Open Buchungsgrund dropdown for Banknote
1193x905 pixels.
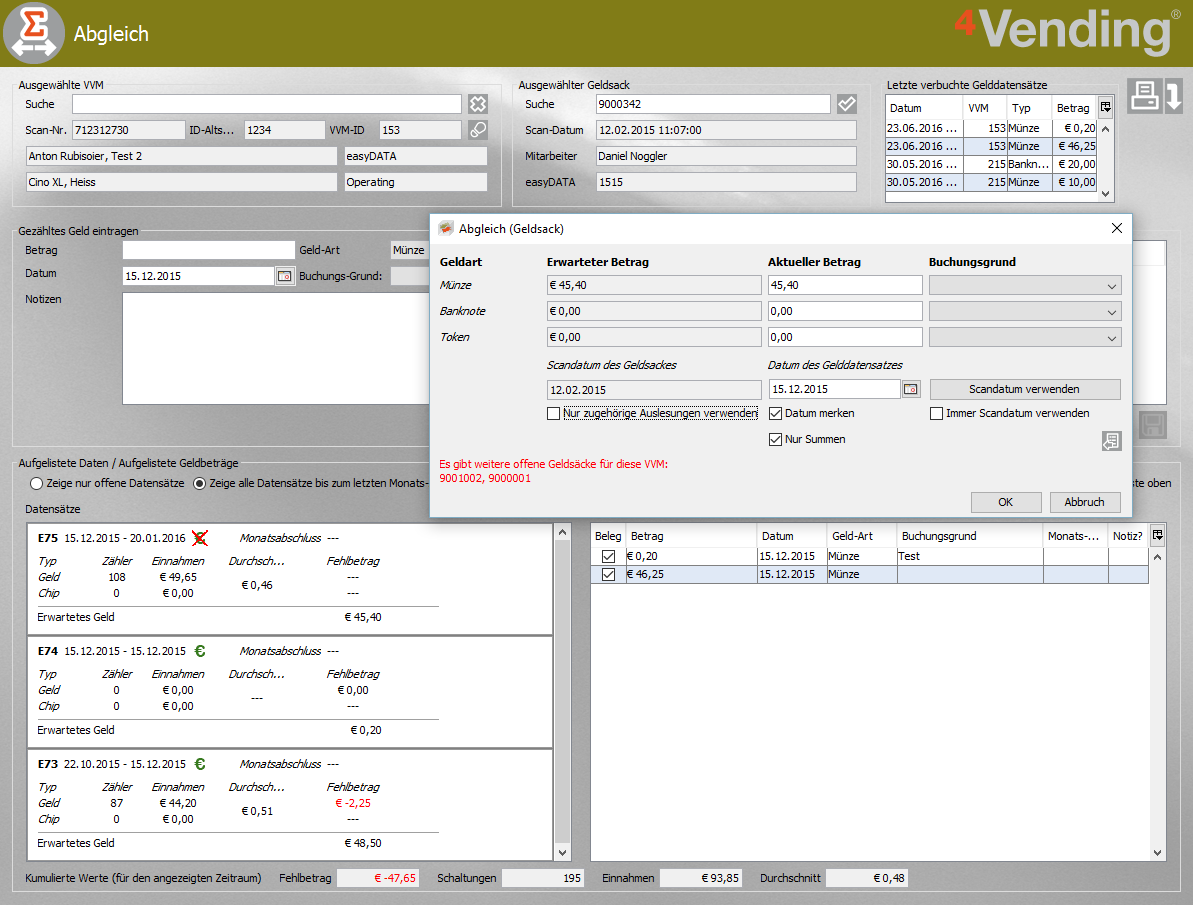coord(1024,311)
